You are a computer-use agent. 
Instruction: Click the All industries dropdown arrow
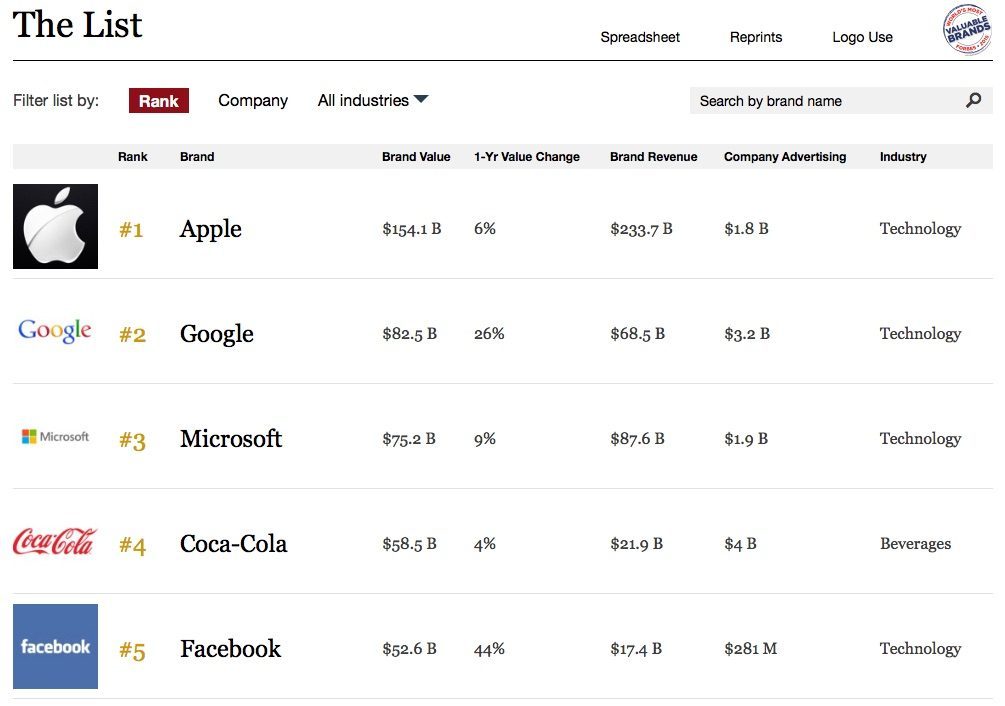pyautogui.click(x=421, y=99)
